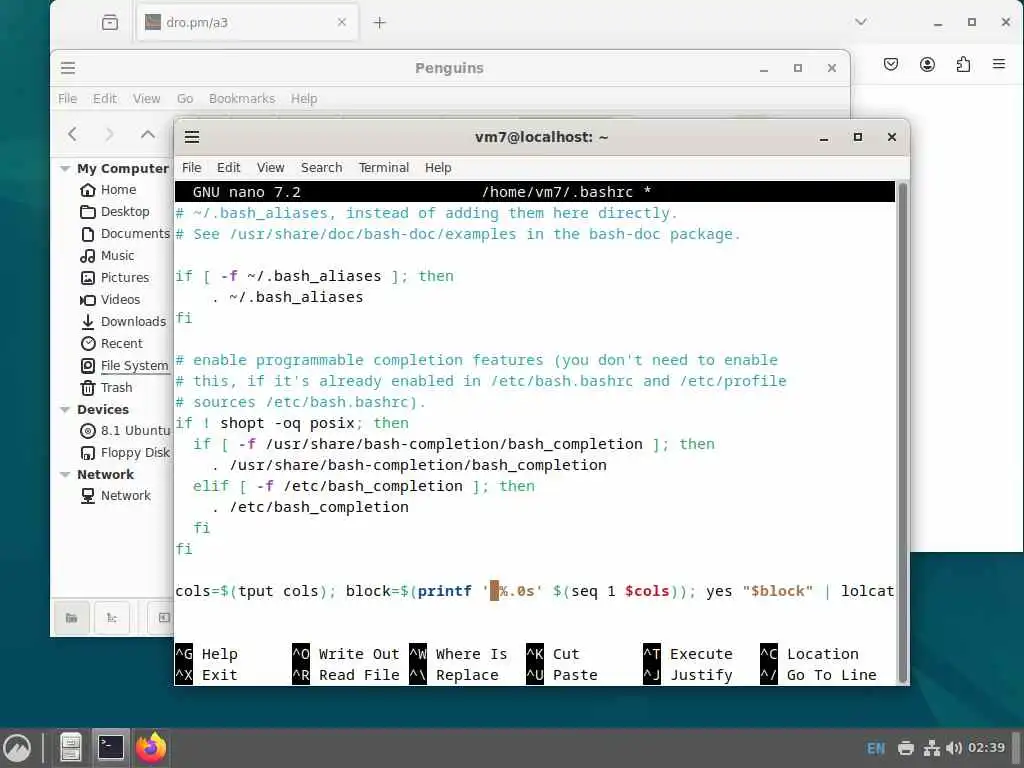Click the printf command in nano
Viewport: 1024px width, 768px height.
pos(445,591)
